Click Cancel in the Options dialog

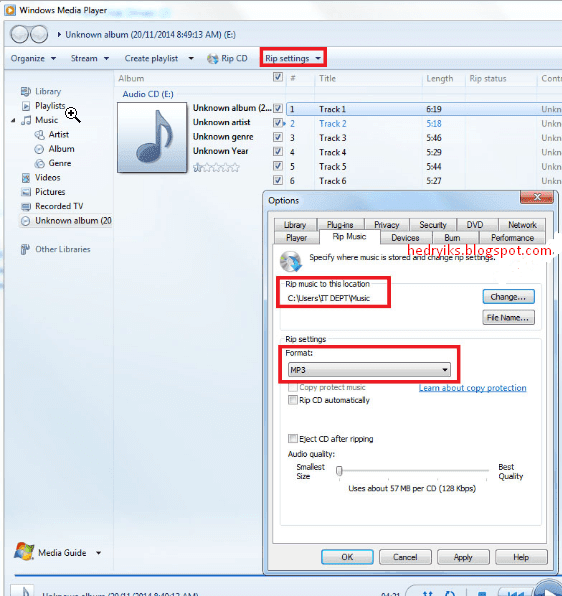tap(405, 557)
